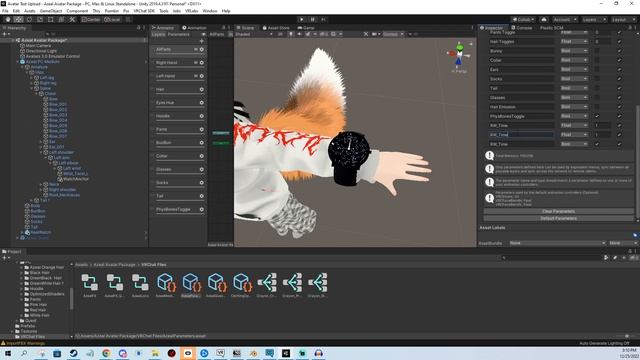Image resolution: width=640 pixels, height=360 pixels.
Task: Switch to the Animation tab
Action: click(194, 28)
